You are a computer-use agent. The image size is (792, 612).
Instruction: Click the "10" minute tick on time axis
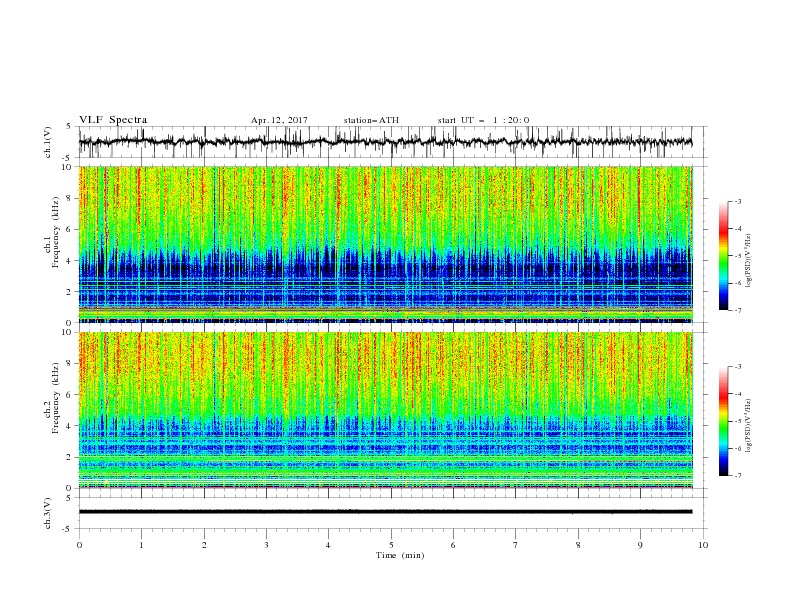[703, 545]
